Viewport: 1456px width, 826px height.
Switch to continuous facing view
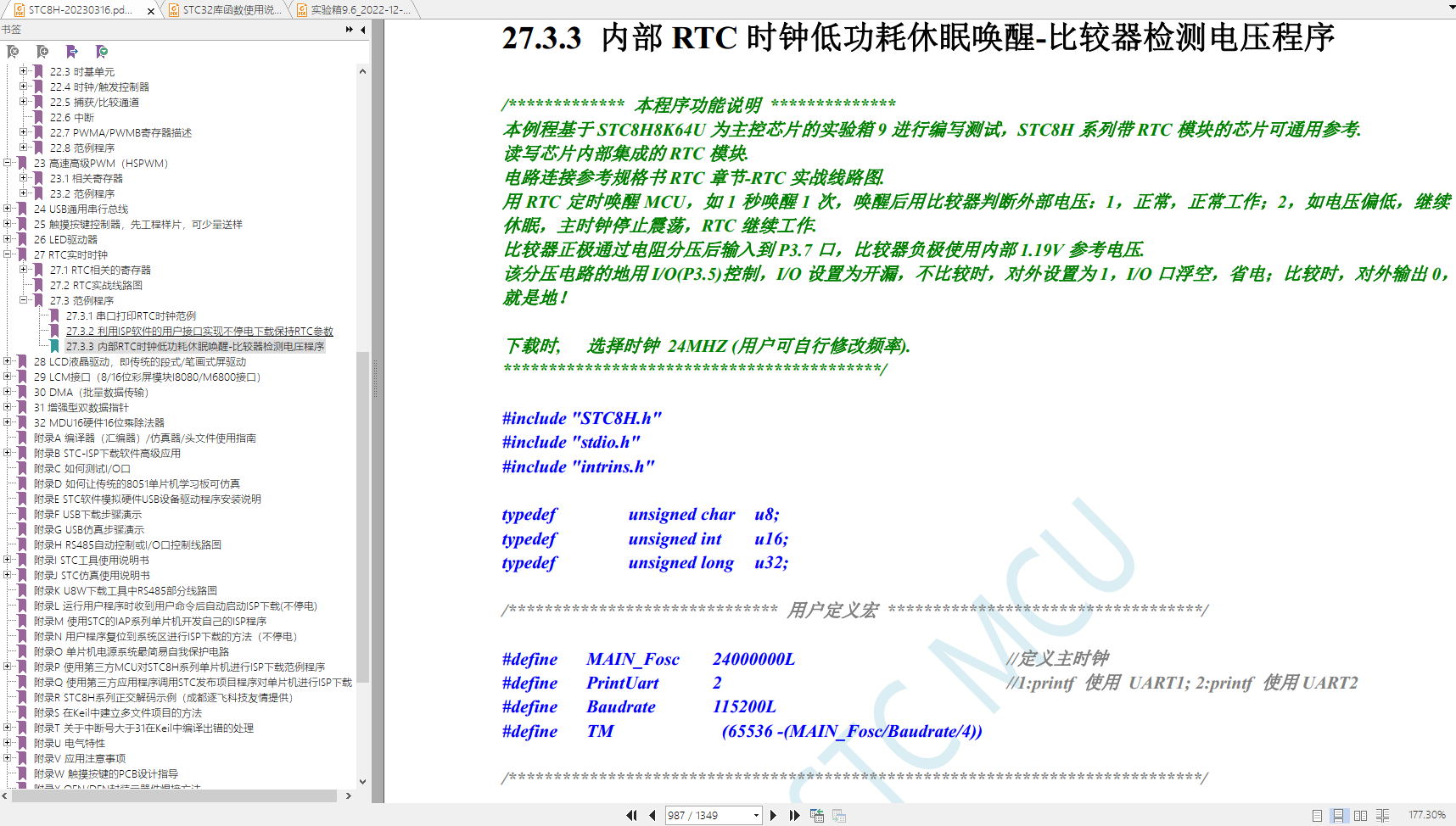click(x=1382, y=815)
